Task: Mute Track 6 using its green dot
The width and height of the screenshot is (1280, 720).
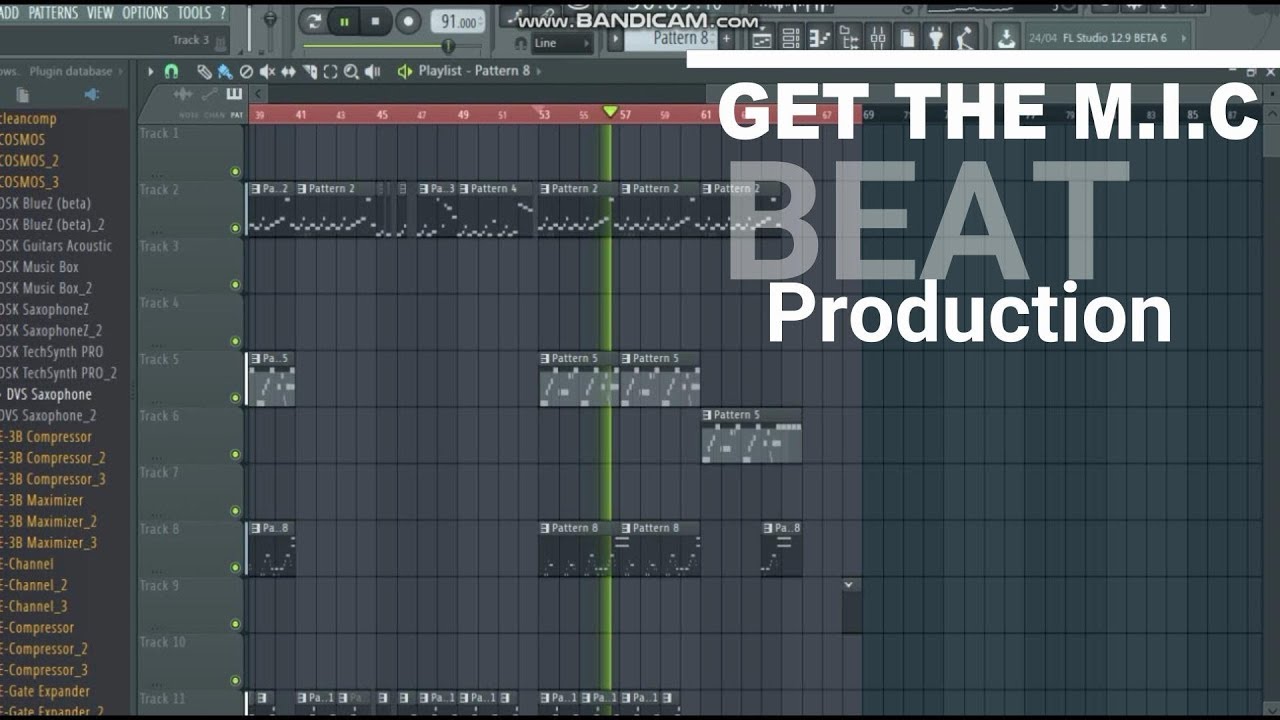Action: click(x=235, y=454)
